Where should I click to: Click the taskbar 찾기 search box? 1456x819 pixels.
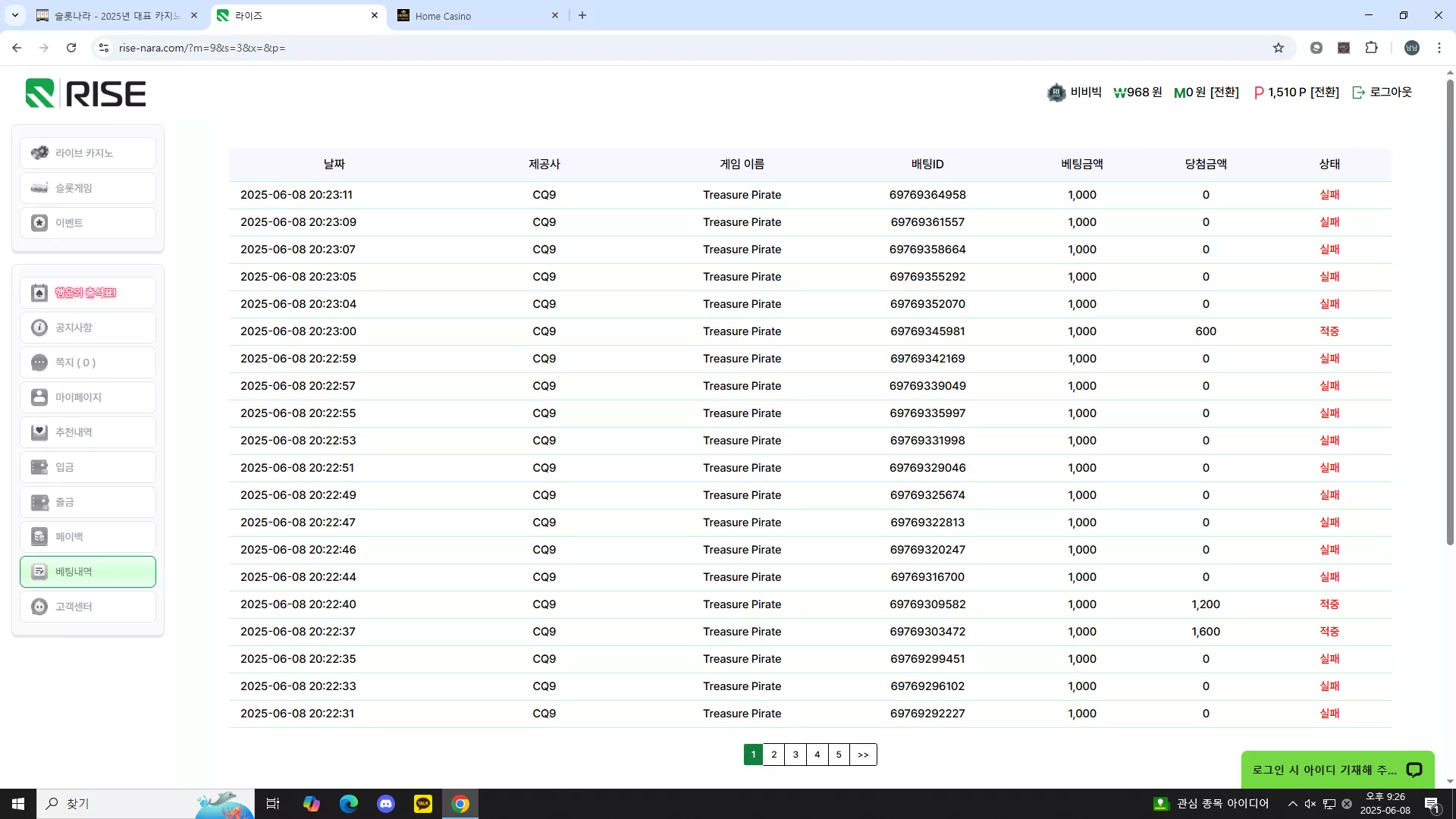coord(144,804)
